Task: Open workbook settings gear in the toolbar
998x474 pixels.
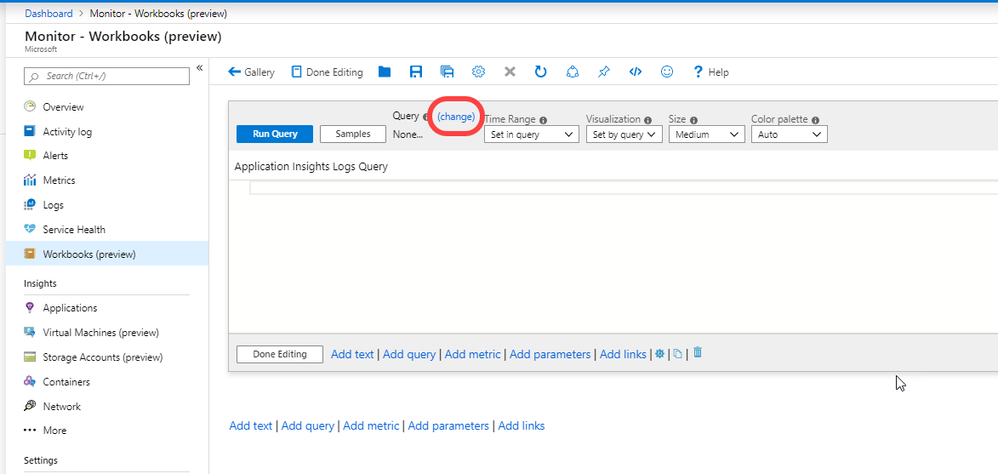Action: [x=479, y=72]
